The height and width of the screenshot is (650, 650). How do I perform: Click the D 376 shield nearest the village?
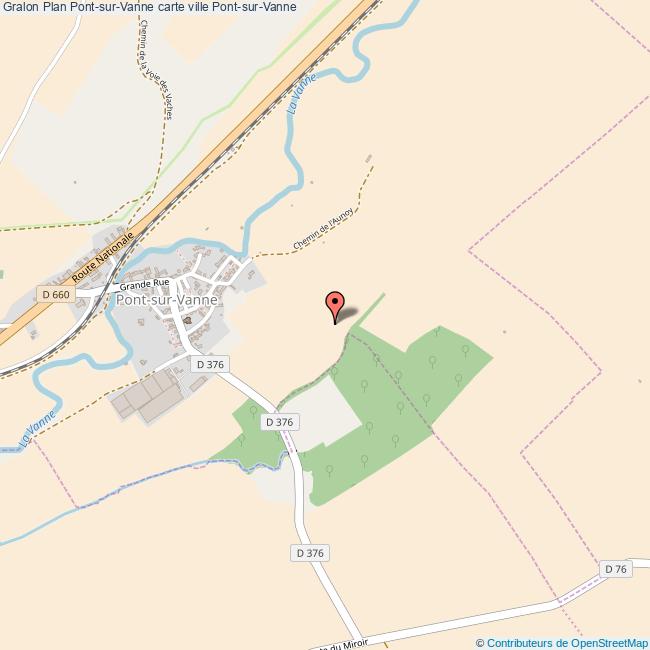point(210,364)
